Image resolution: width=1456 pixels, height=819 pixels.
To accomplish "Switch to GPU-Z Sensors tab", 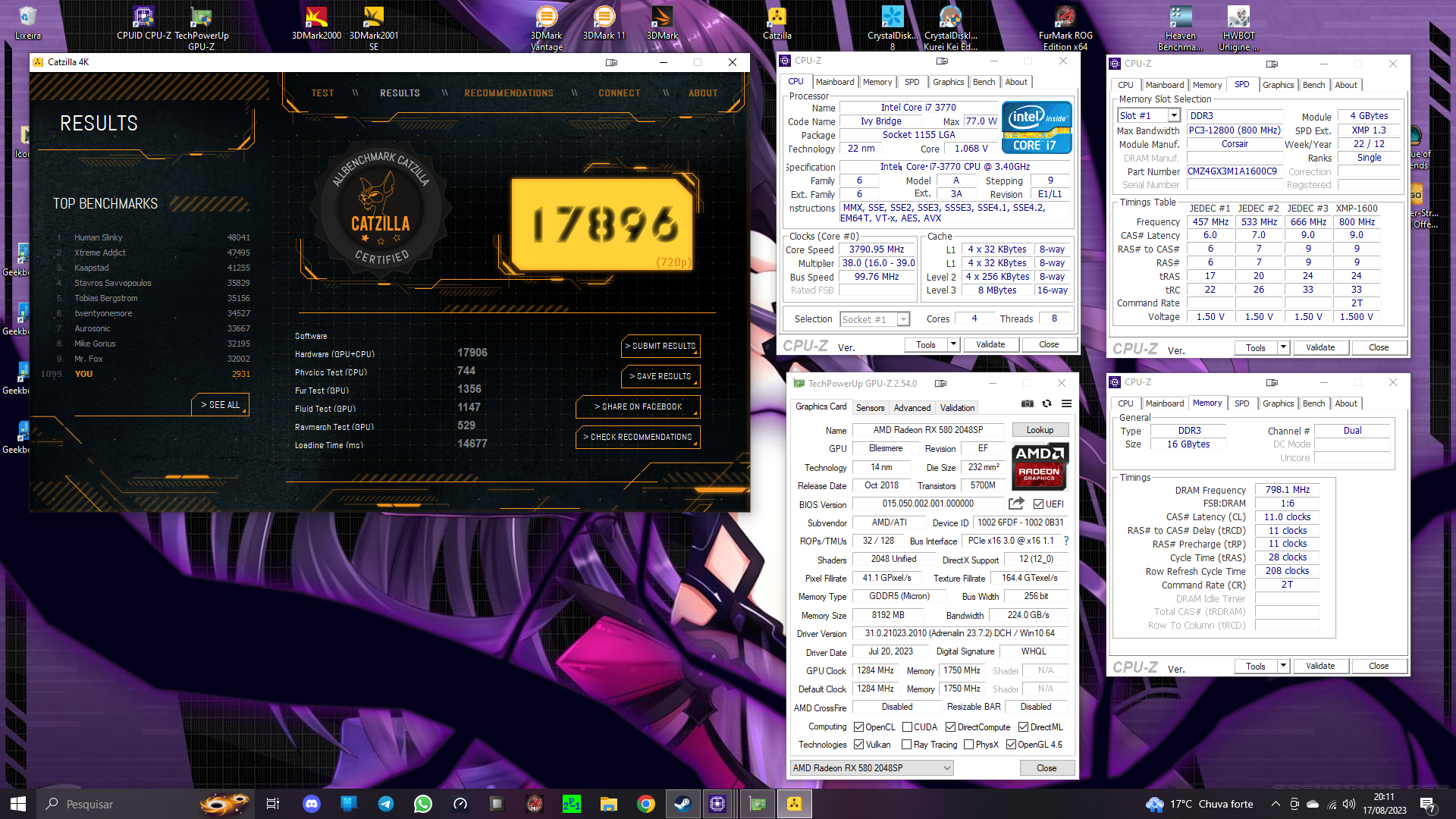I will [x=870, y=408].
